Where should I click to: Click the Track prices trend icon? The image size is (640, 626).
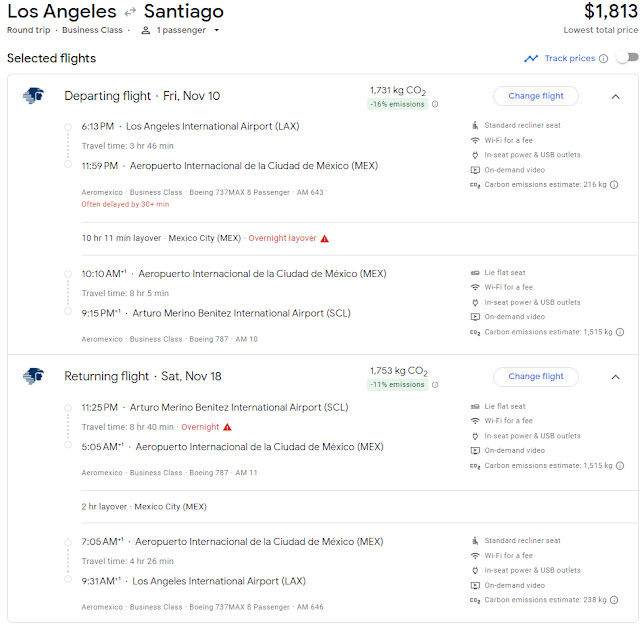coord(531,59)
